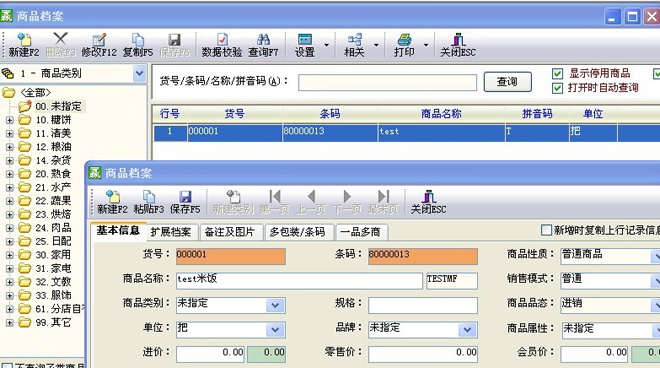Click the 查询 search button
The width and height of the screenshot is (660, 368).
tap(507, 82)
